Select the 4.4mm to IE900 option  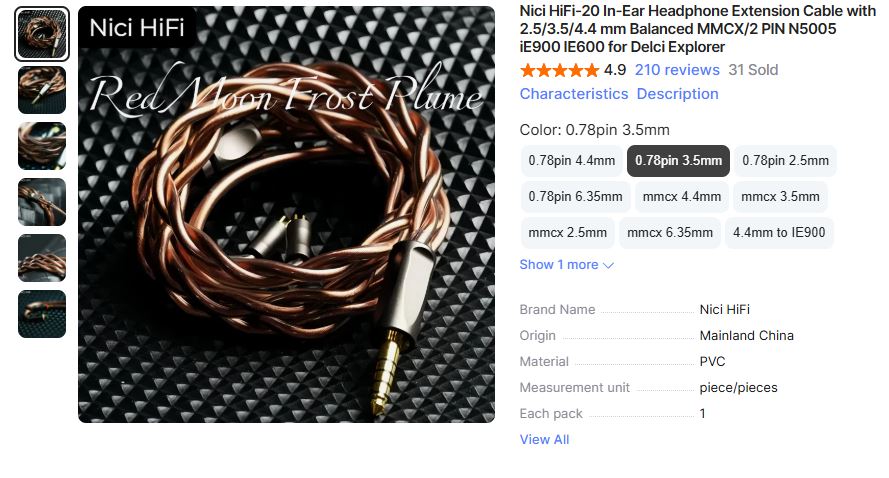tap(779, 232)
